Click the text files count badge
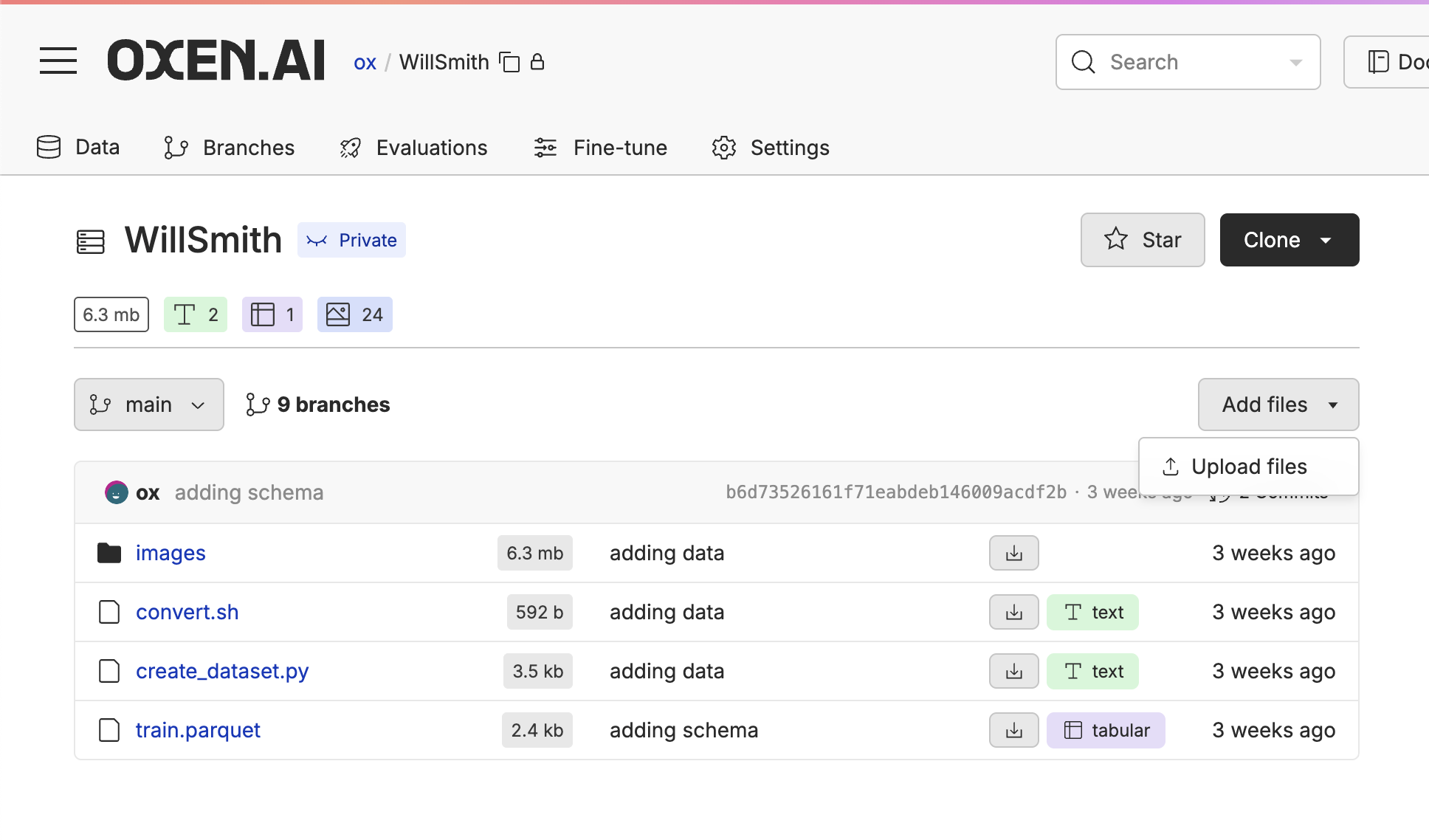This screenshot has width=1429, height=840. click(195, 314)
